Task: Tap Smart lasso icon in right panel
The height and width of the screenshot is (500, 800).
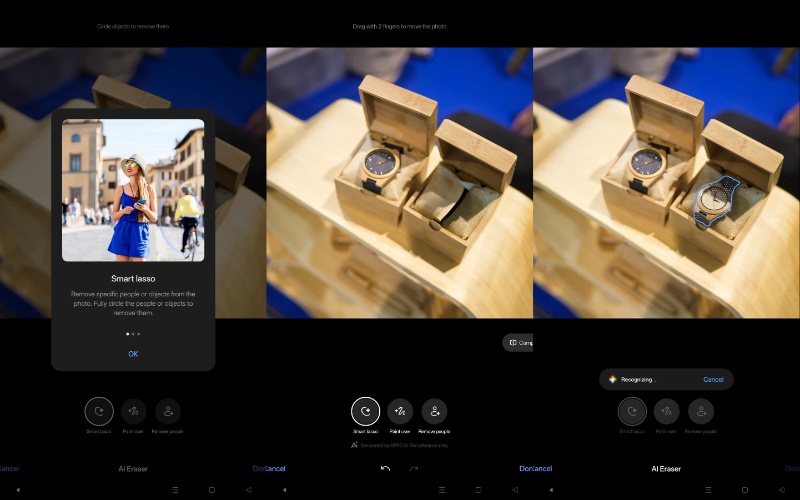Action: pos(631,411)
